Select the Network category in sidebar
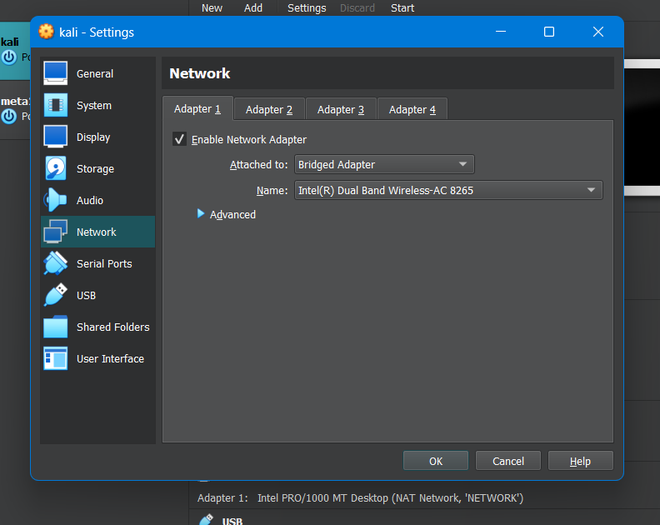Screen dimensions: 660x525 click(98, 232)
